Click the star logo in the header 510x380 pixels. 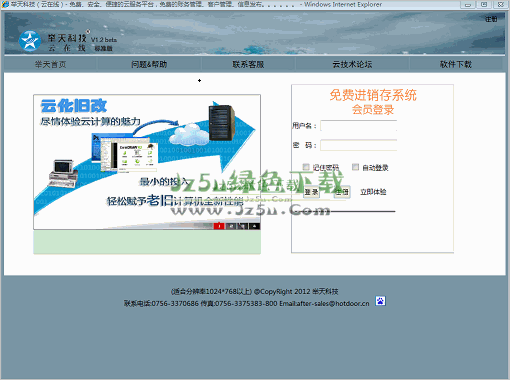(30, 41)
